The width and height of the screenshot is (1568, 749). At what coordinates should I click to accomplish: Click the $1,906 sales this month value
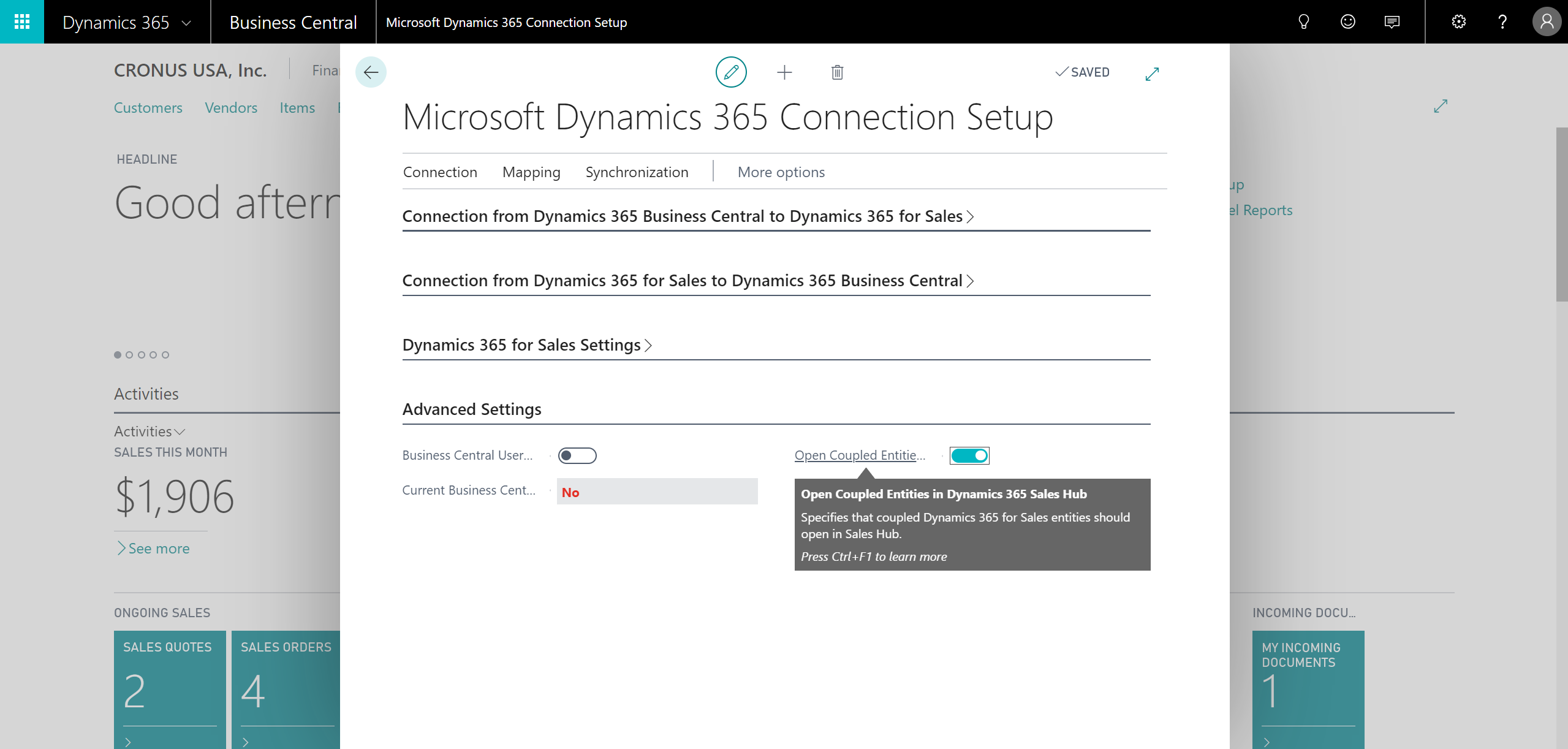coord(175,496)
